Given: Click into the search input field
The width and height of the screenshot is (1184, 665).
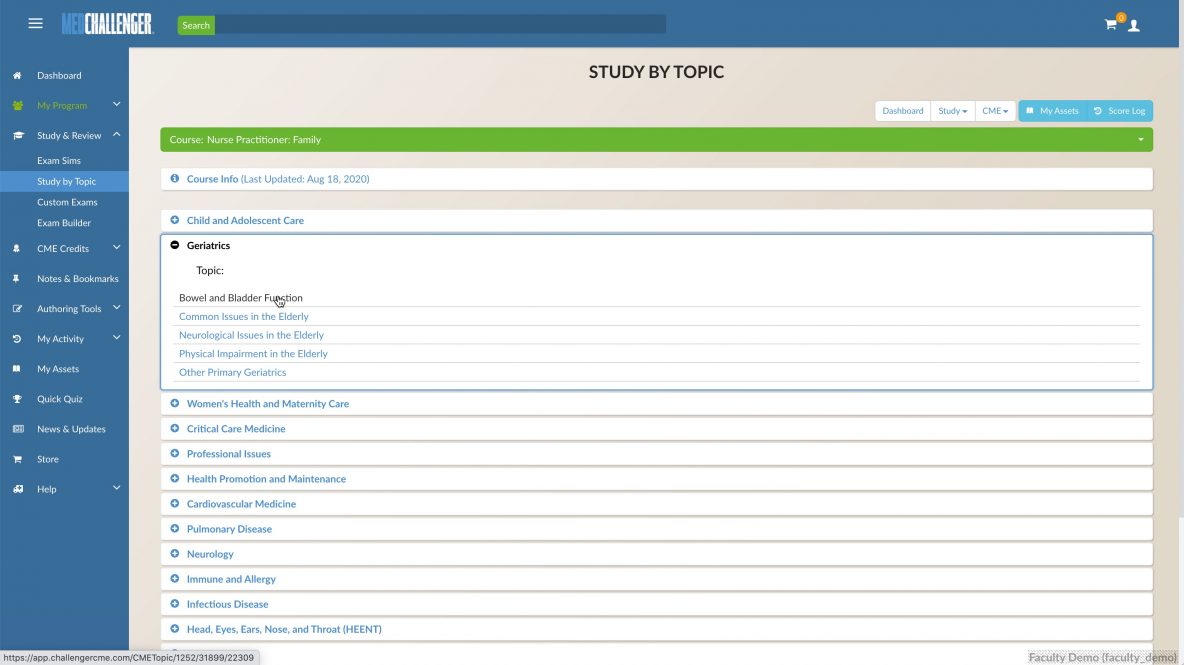Looking at the screenshot, I should point(440,25).
